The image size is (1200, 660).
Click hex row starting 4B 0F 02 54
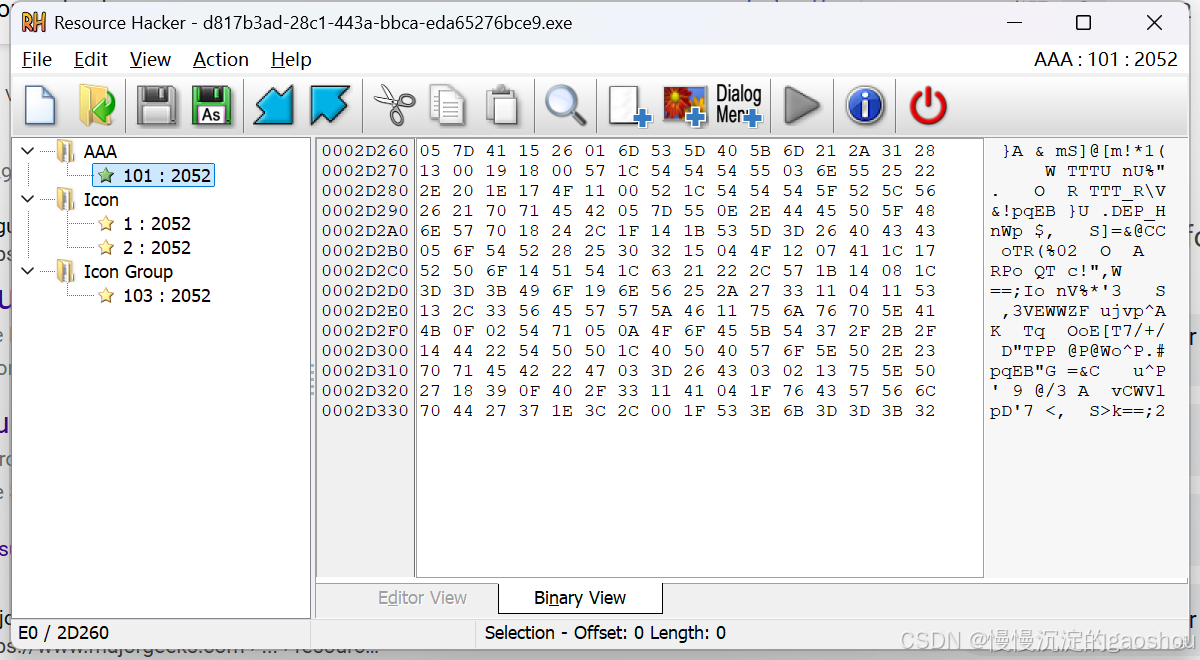click(x=678, y=331)
